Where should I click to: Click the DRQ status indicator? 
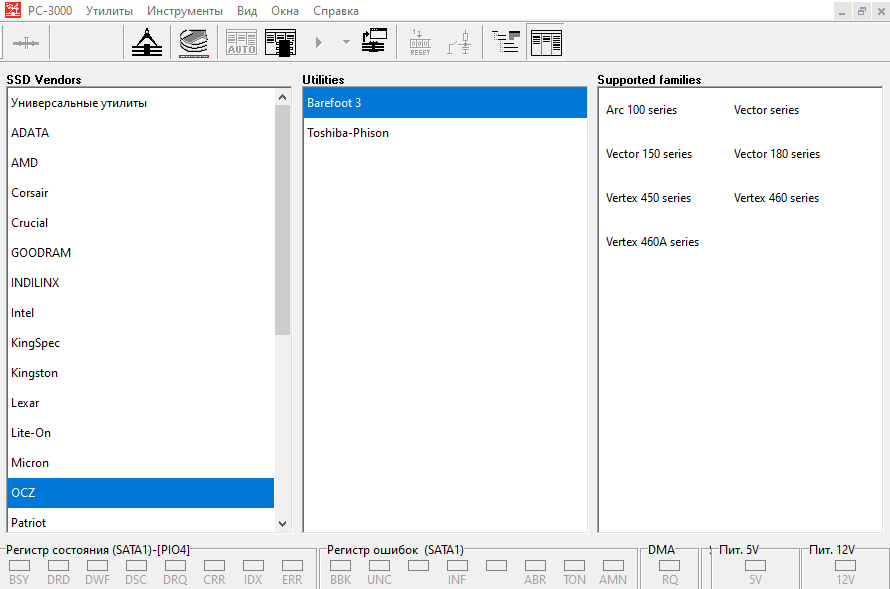pos(175,566)
